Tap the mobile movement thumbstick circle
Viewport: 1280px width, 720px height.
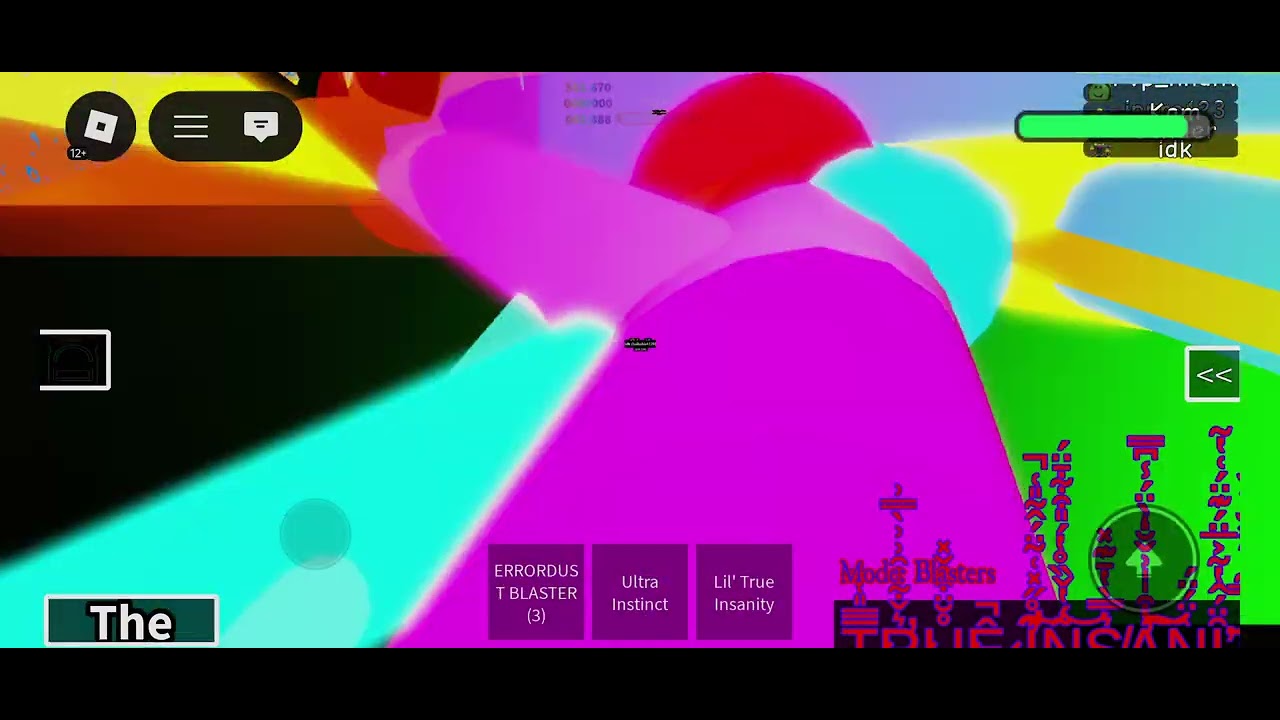315,534
